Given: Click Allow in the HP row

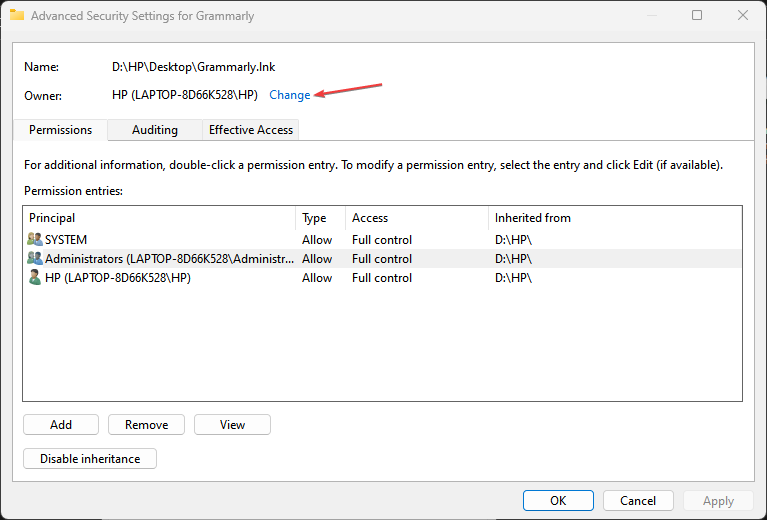Looking at the screenshot, I should tap(317, 278).
